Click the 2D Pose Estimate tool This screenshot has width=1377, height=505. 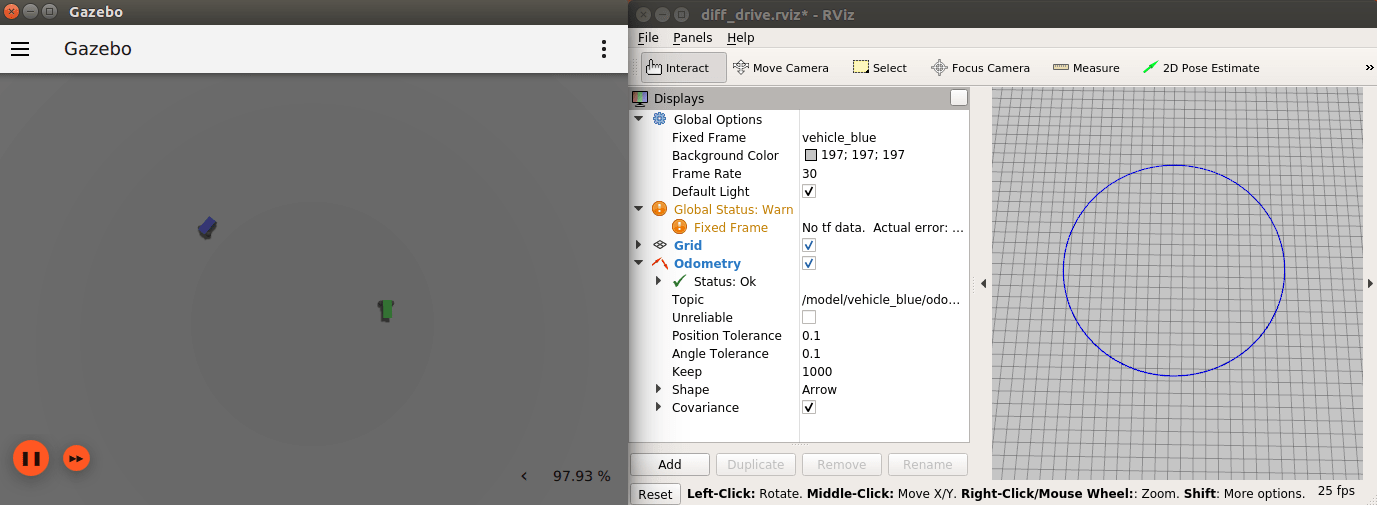(1201, 68)
